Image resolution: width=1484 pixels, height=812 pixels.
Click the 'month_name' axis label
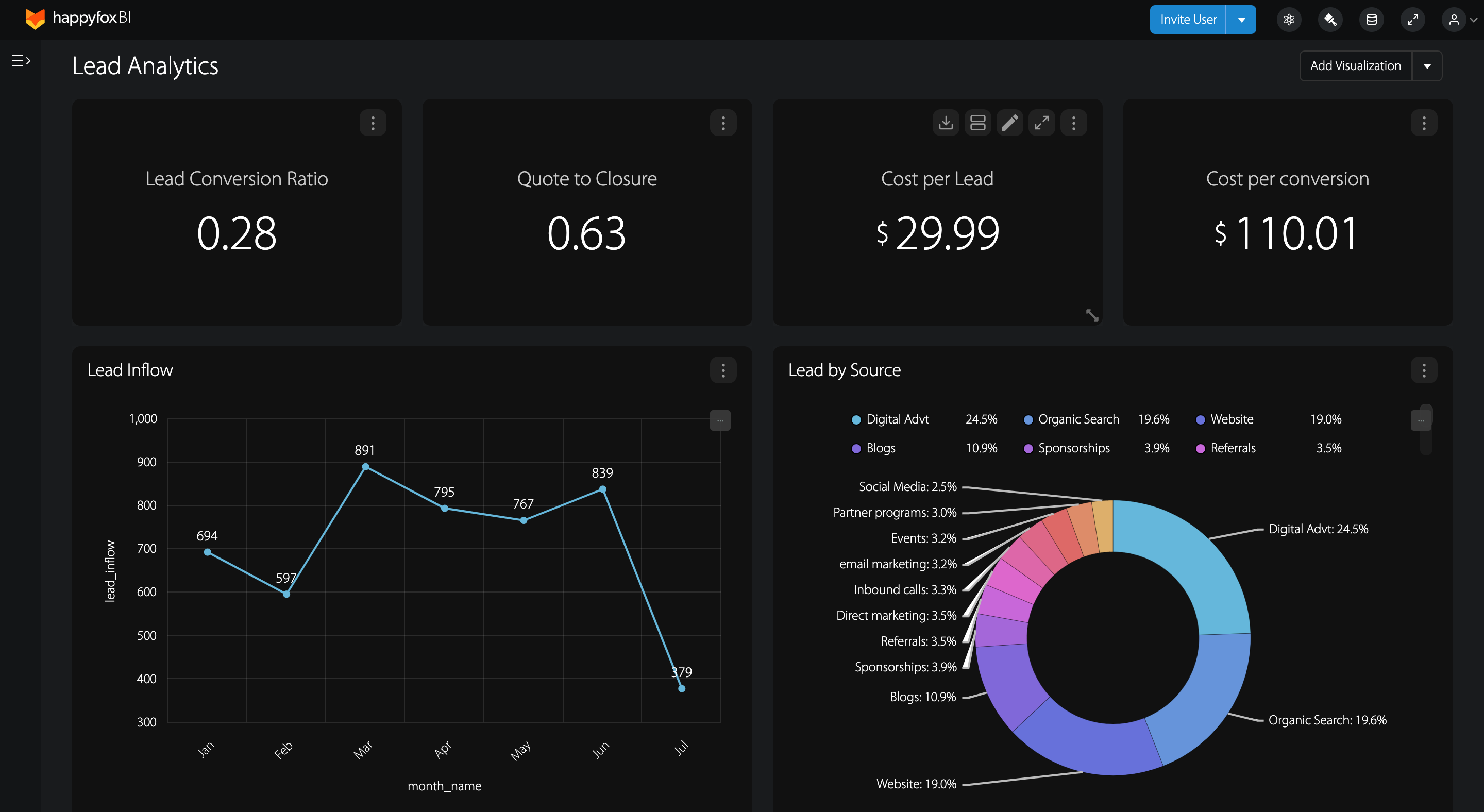pyautogui.click(x=444, y=786)
